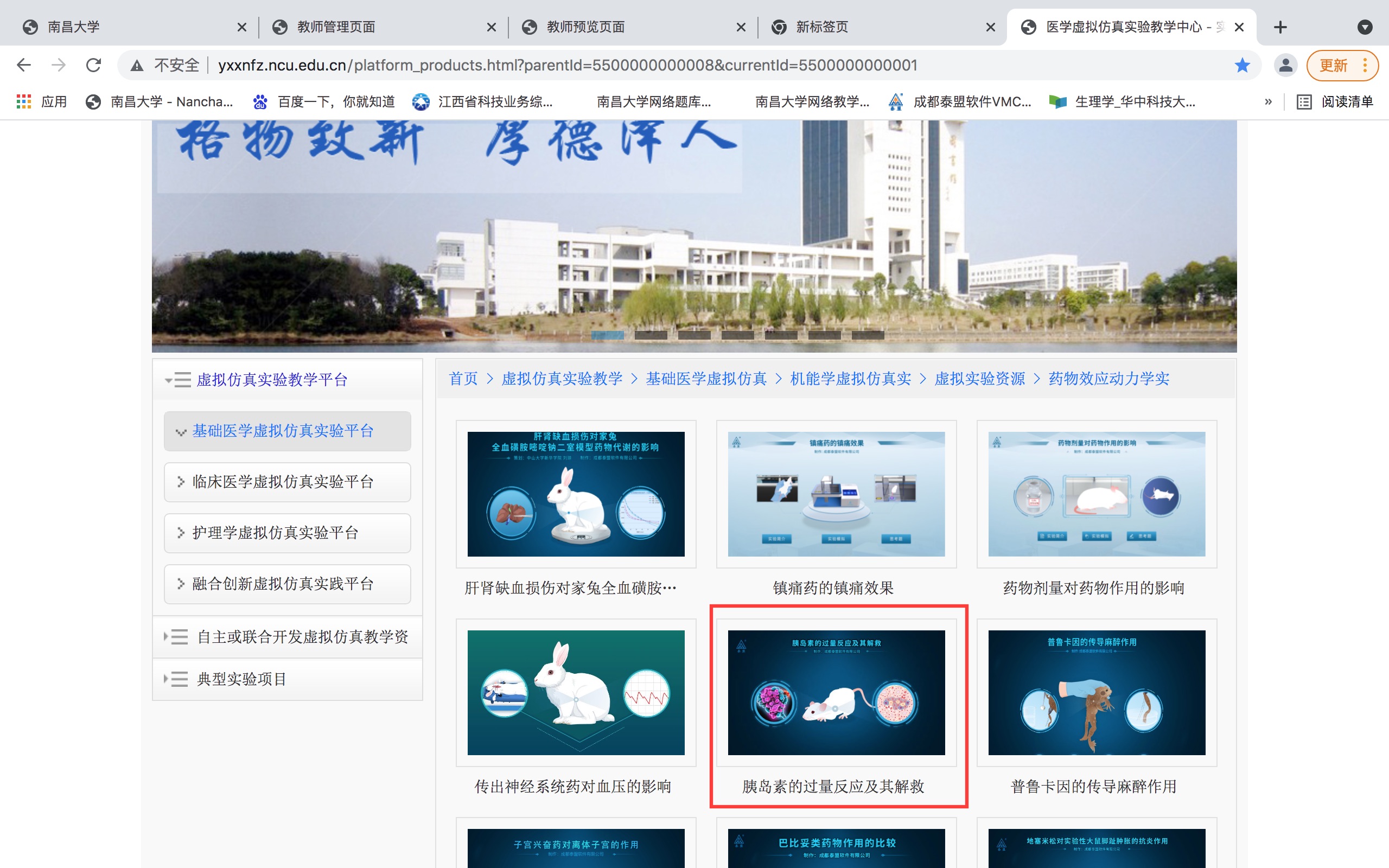
Task: Click the orange 更新 update button
Action: pos(1333,66)
